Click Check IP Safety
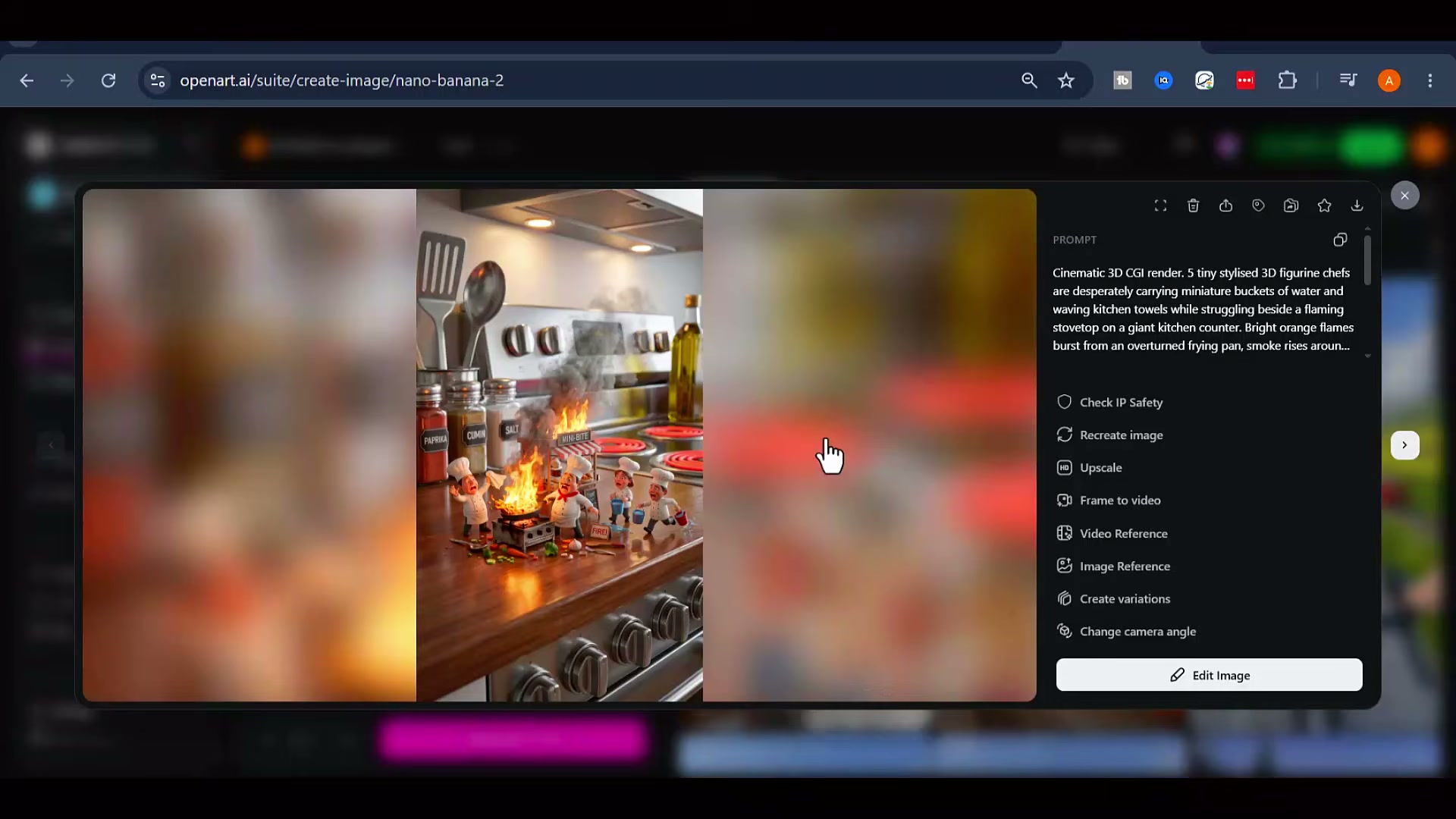 [1109, 403]
